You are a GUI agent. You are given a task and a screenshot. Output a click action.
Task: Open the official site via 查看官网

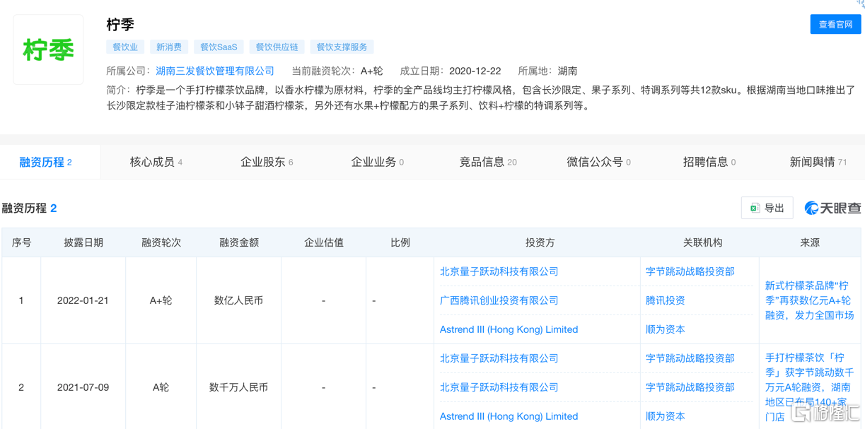click(835, 24)
